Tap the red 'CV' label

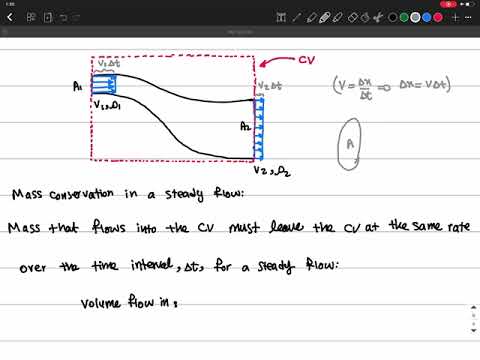(306, 60)
